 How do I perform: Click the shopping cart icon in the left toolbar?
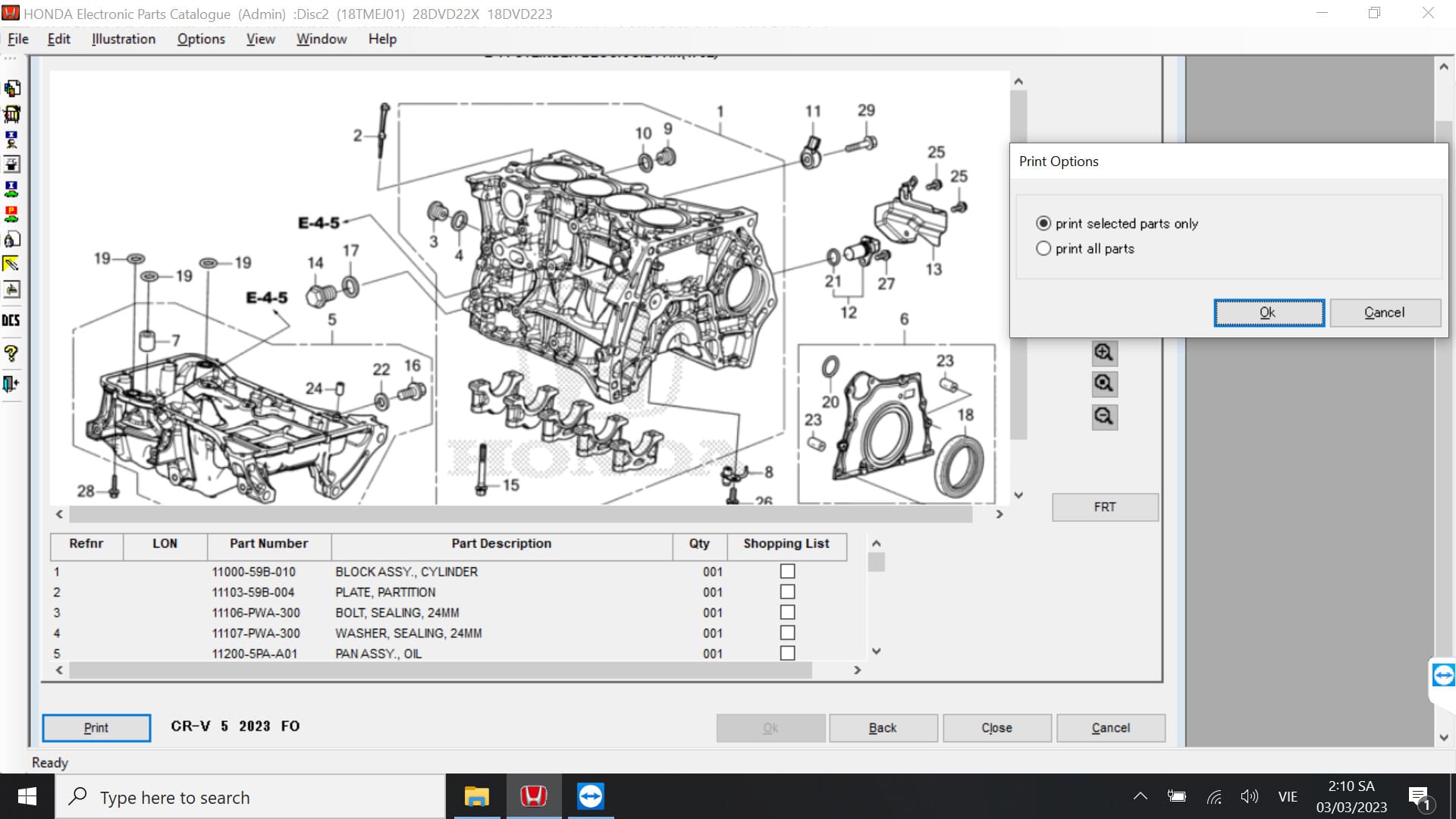coord(11,114)
